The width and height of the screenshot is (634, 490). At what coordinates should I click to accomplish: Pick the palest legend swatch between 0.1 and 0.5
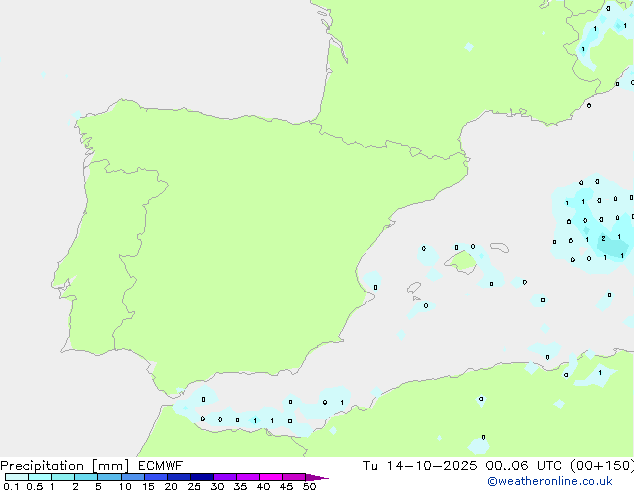16,477
